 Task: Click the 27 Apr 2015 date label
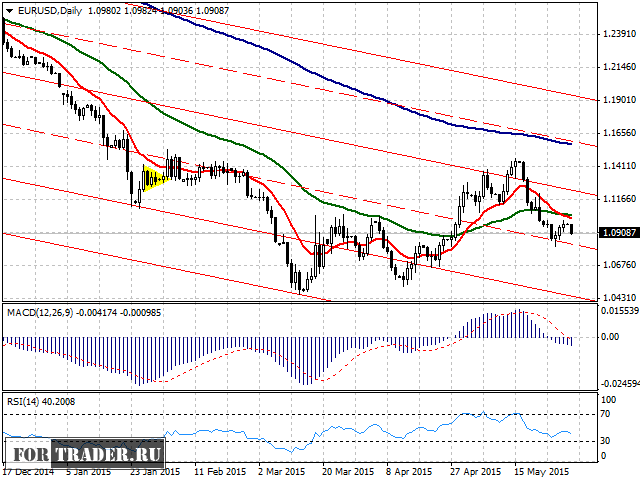[x=476, y=471]
